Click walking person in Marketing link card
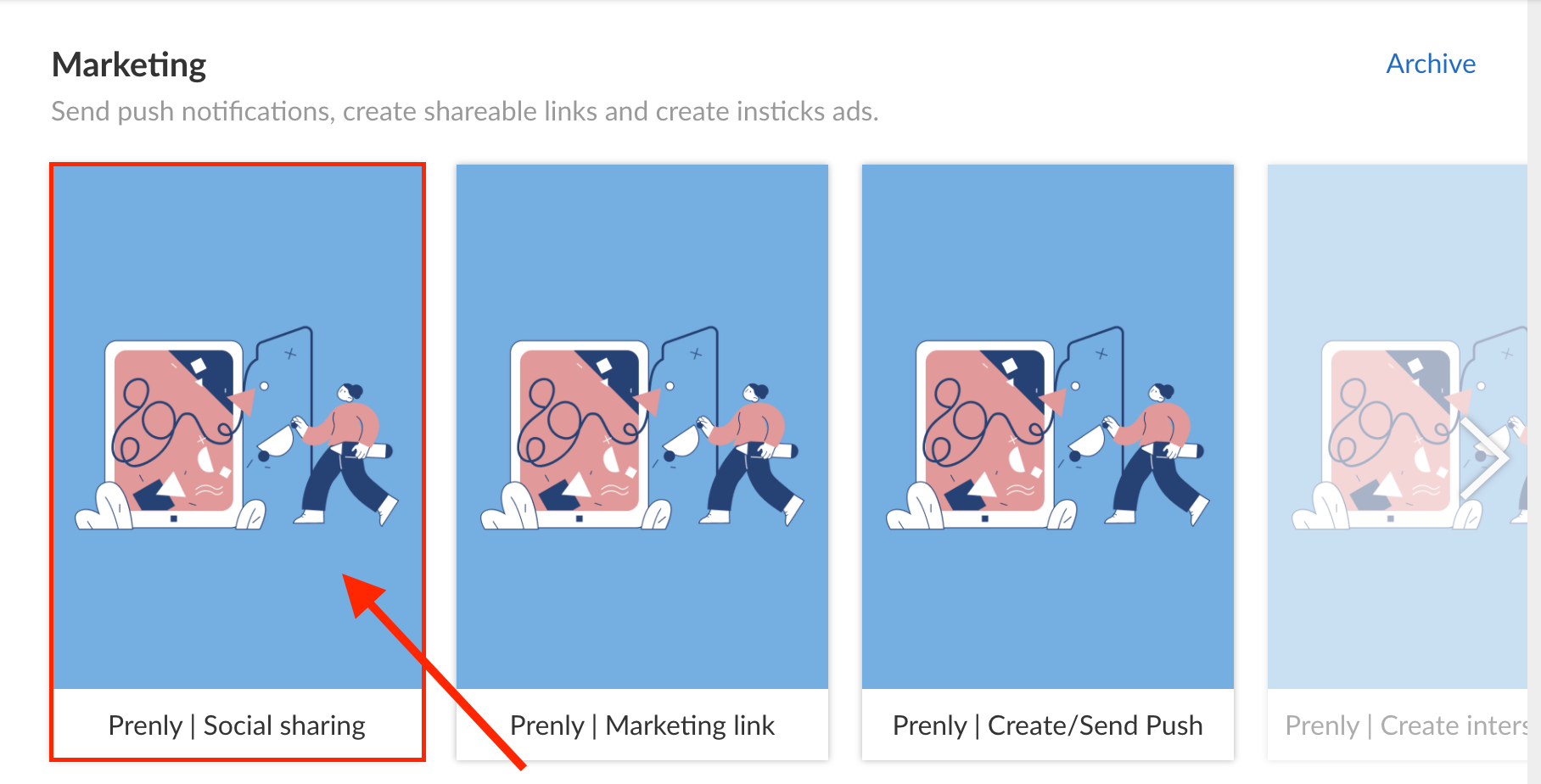1541x784 pixels. pyautogui.click(x=751, y=454)
